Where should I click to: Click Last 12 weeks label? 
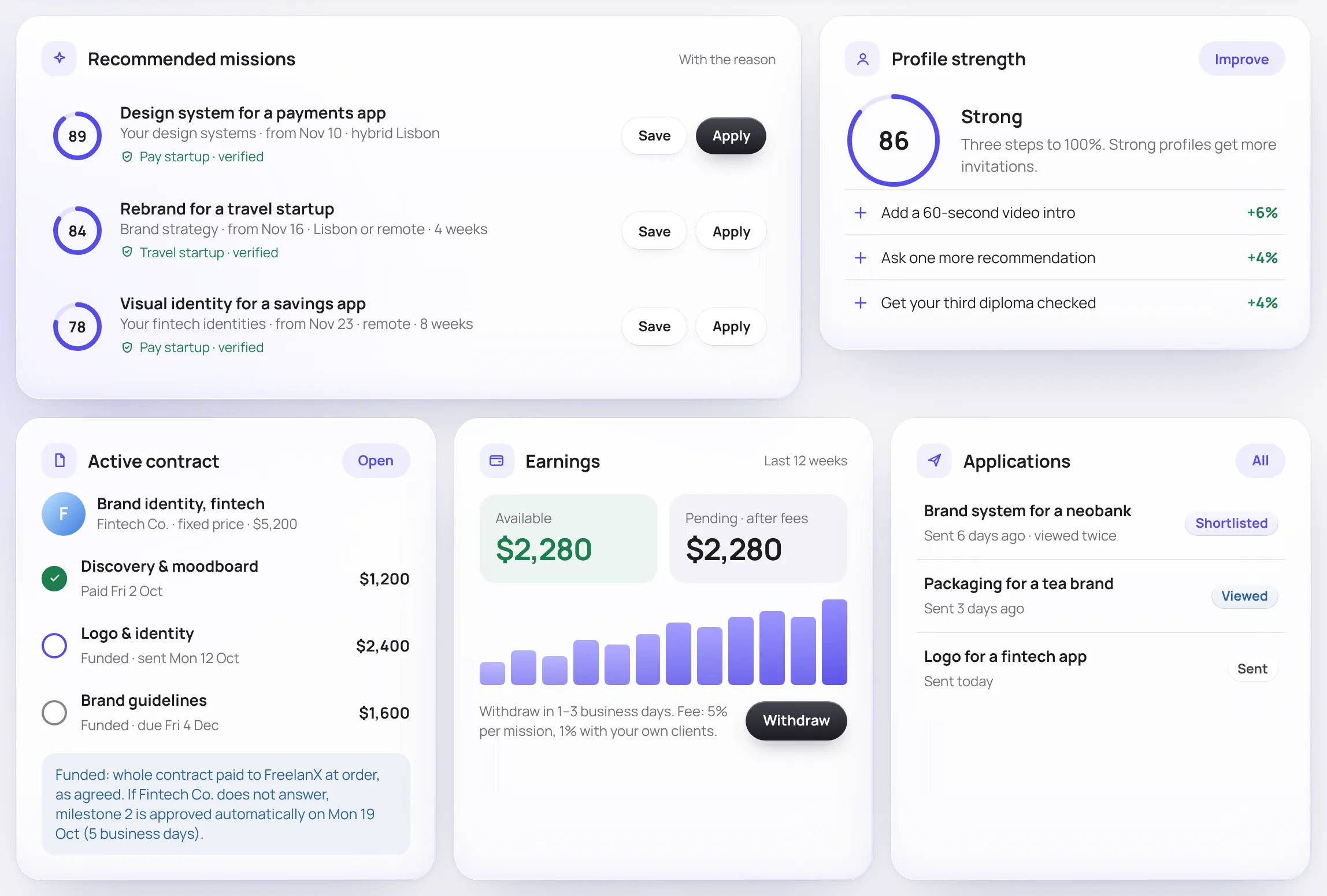coord(806,461)
